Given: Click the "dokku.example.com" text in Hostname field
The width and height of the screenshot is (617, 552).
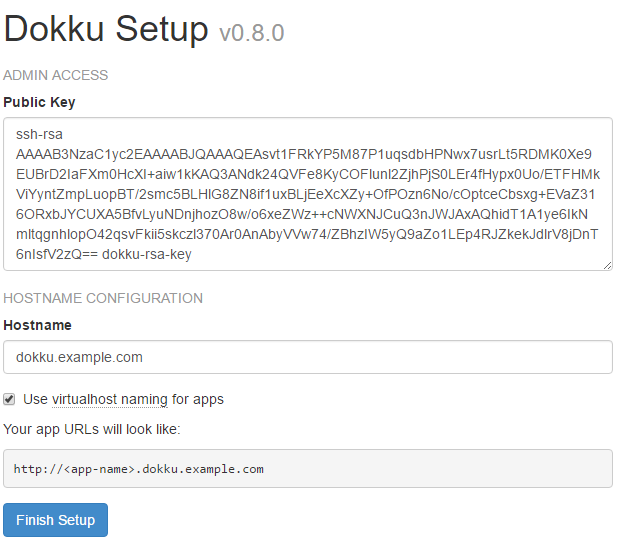Looking at the screenshot, I should (80, 357).
